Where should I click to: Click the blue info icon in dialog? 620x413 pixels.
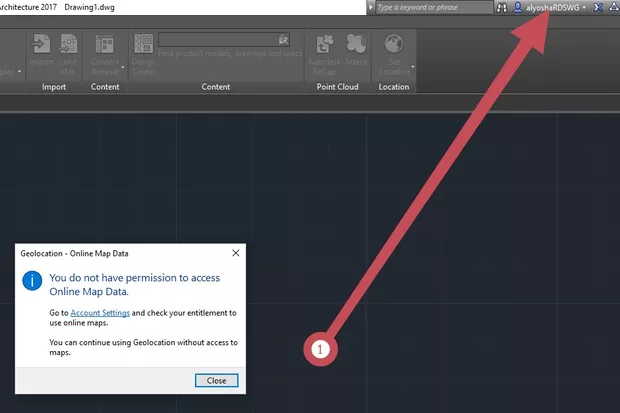coord(32,280)
